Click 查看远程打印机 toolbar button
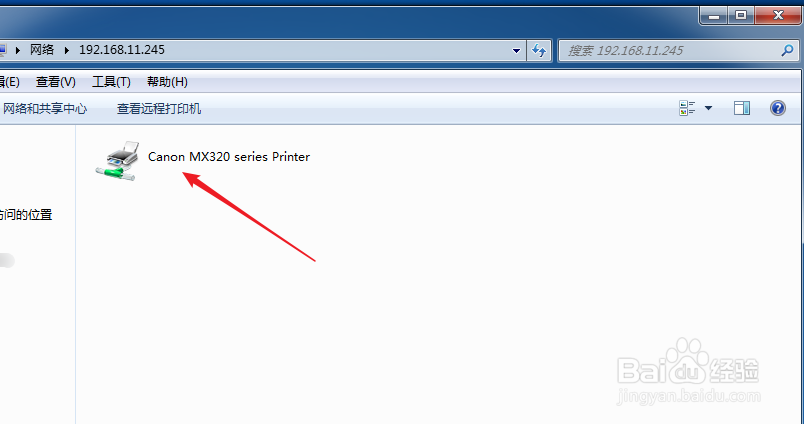 [x=159, y=109]
